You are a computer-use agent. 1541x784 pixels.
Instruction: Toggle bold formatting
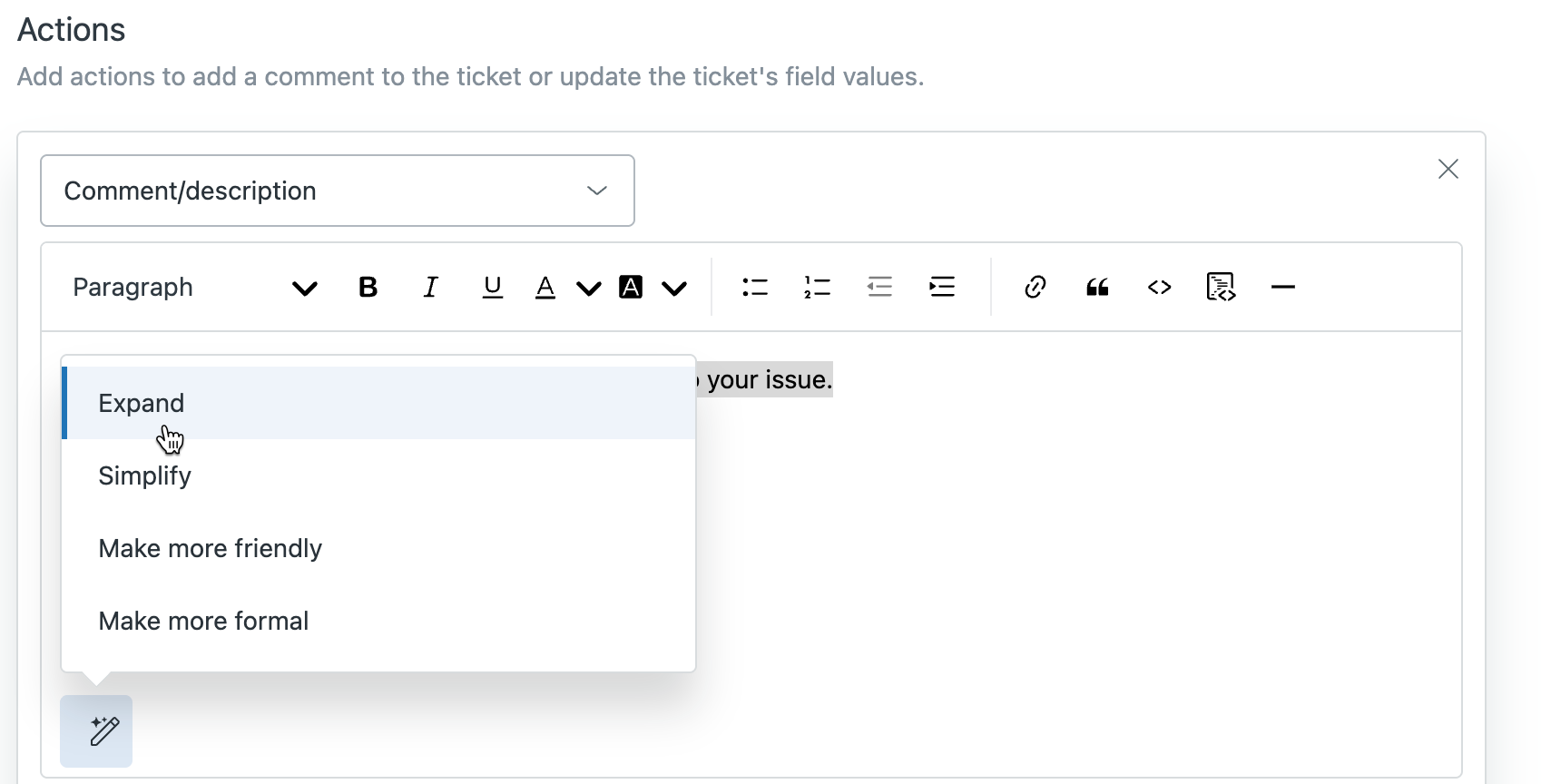[x=368, y=288]
